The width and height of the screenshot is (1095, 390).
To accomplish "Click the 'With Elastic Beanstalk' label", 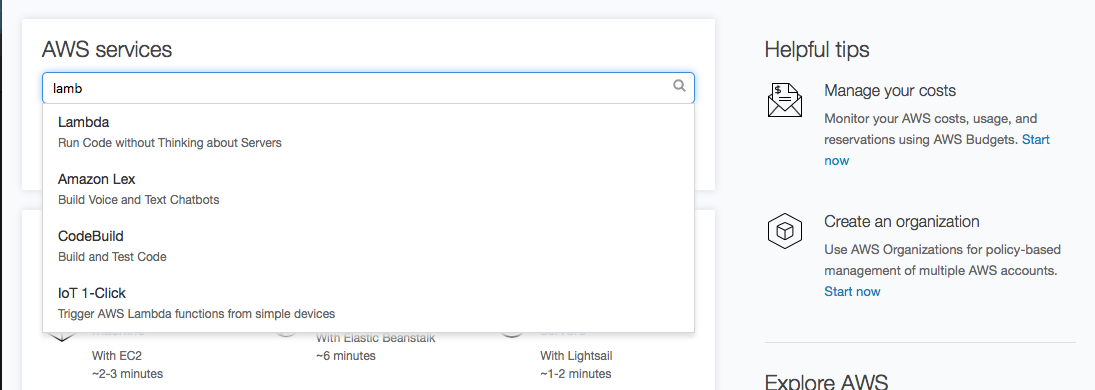I will (x=375, y=338).
